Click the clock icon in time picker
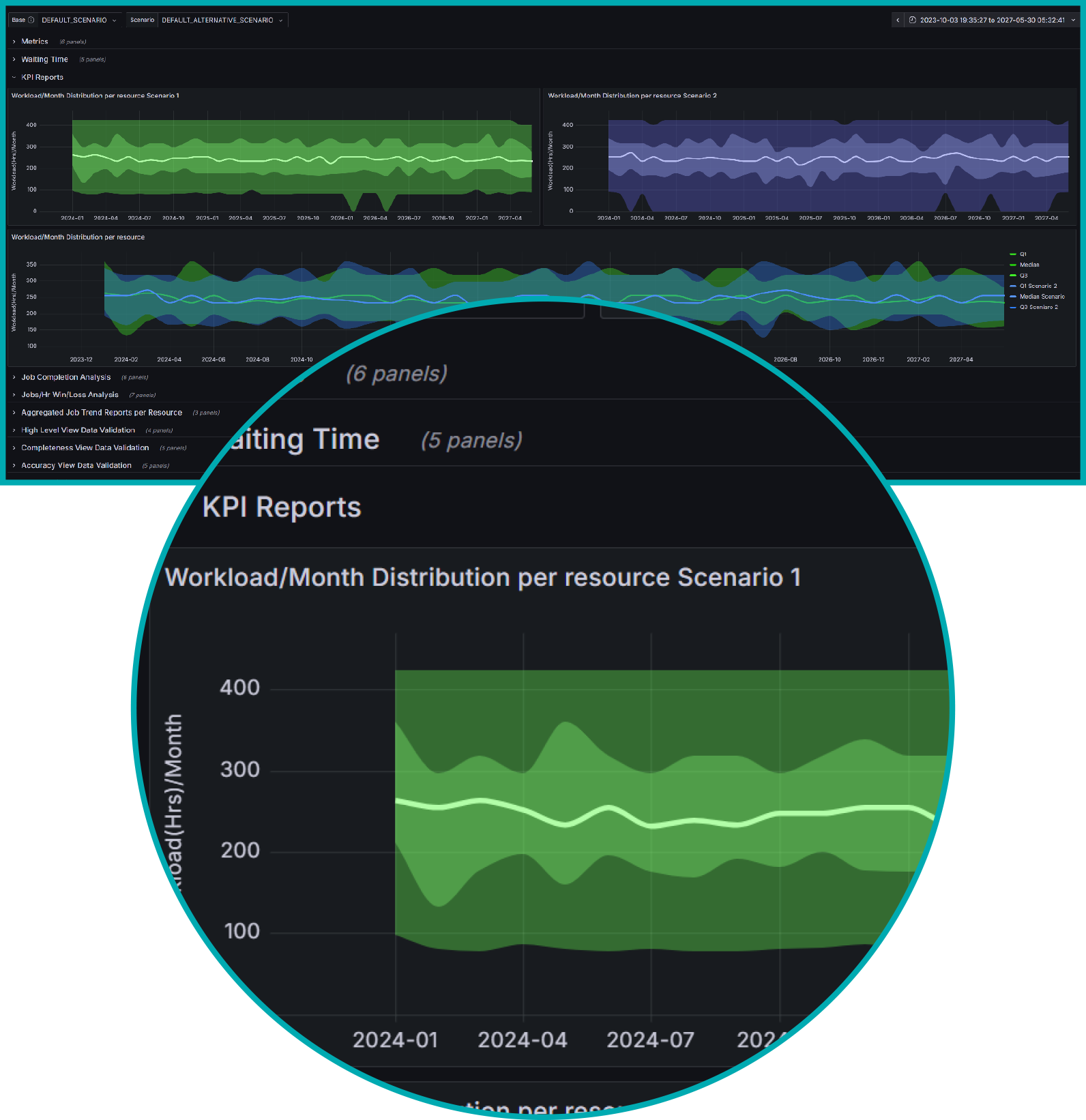 pos(913,20)
